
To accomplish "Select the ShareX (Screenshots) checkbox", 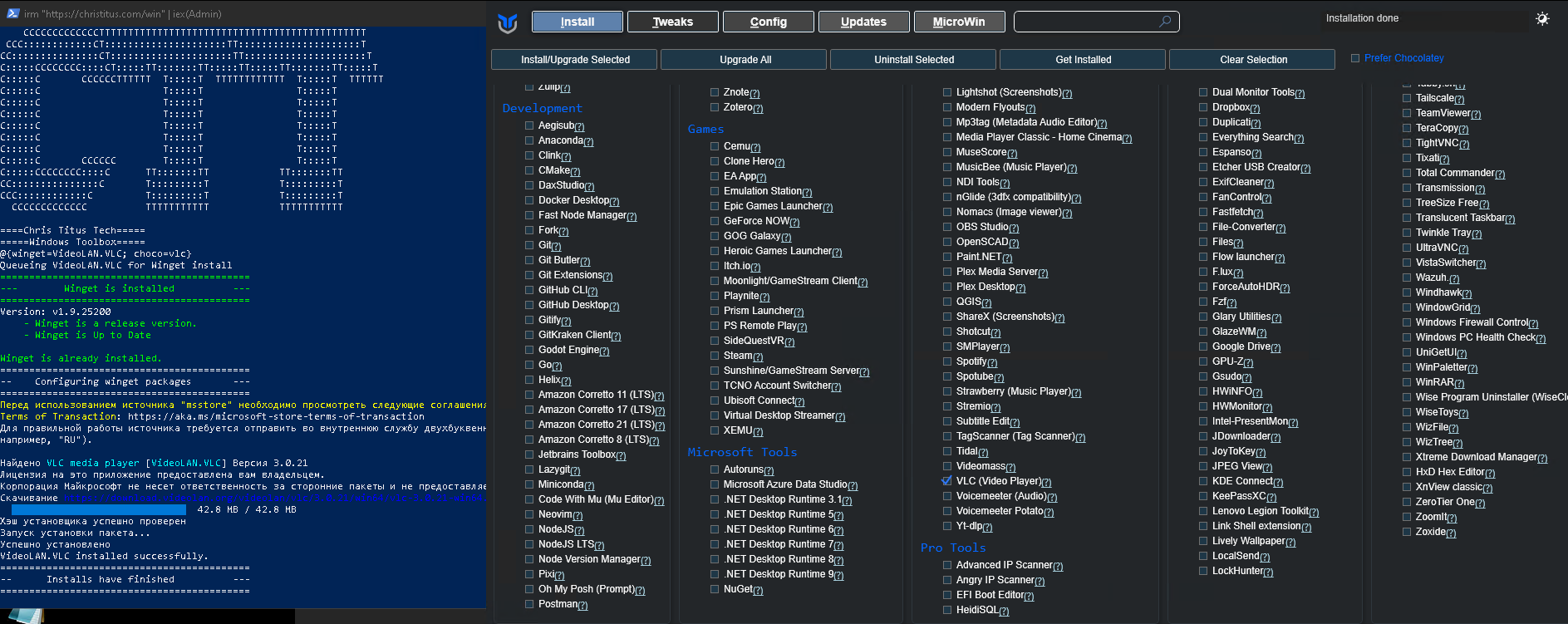I will (947, 317).
